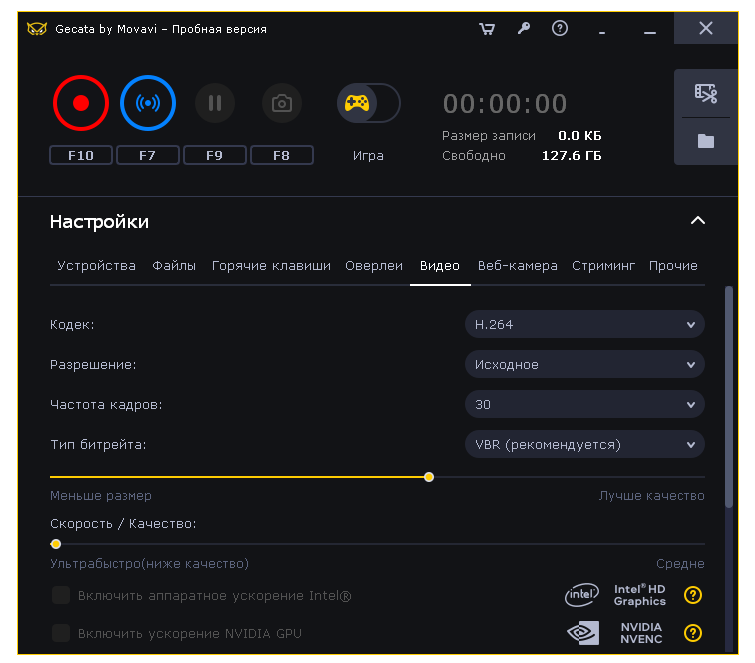
Task: Click the Gecata owl logo
Action: pyautogui.click(x=37, y=29)
